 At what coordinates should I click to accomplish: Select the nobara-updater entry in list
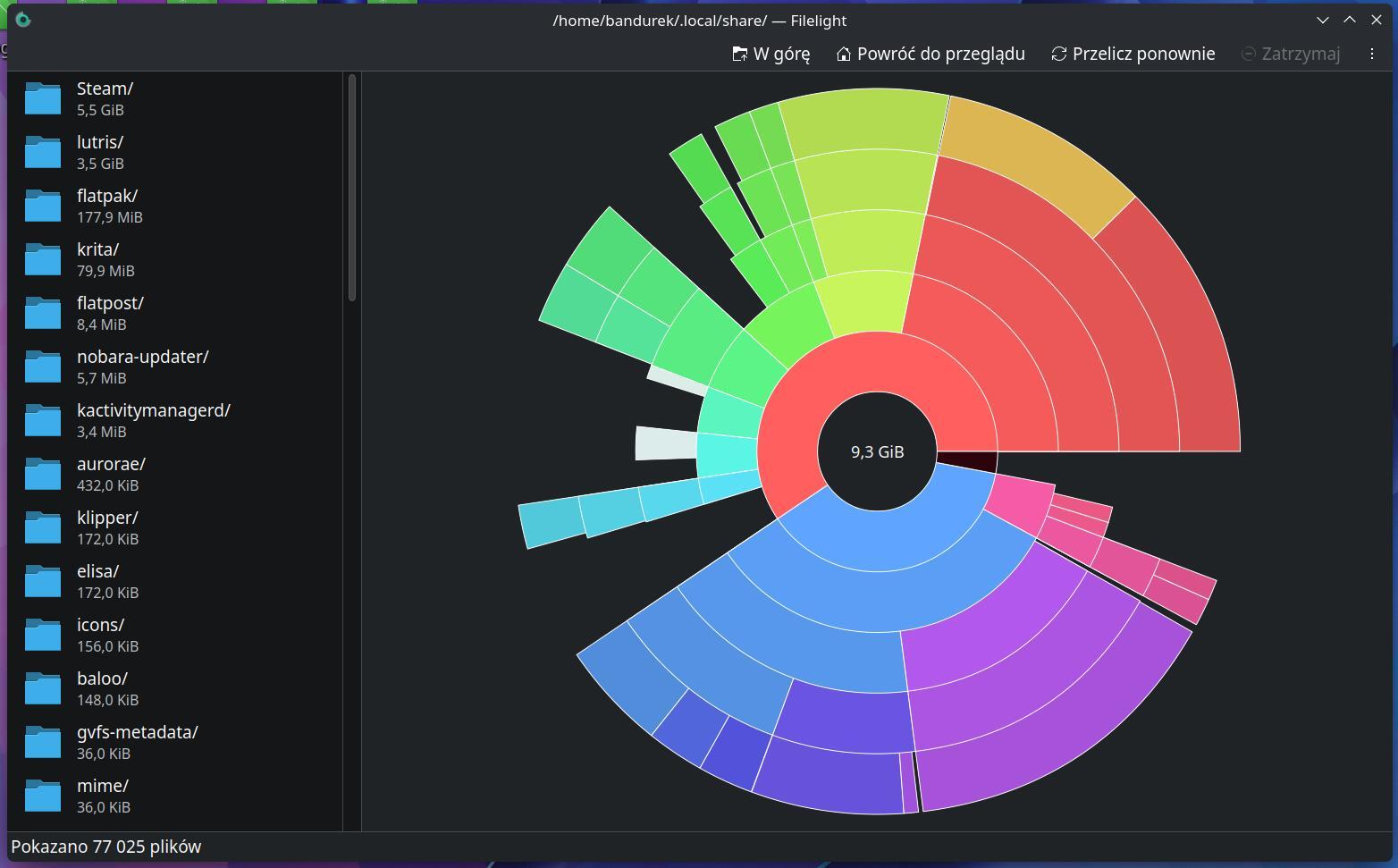pyautogui.click(x=143, y=367)
